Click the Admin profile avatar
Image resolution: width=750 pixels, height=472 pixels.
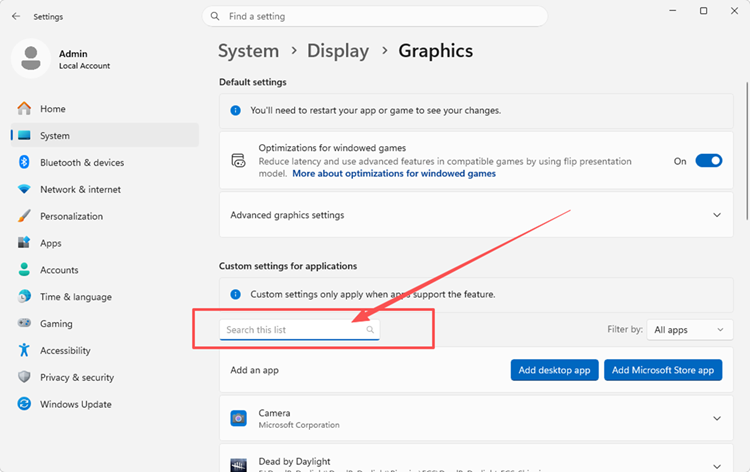click(x=31, y=58)
